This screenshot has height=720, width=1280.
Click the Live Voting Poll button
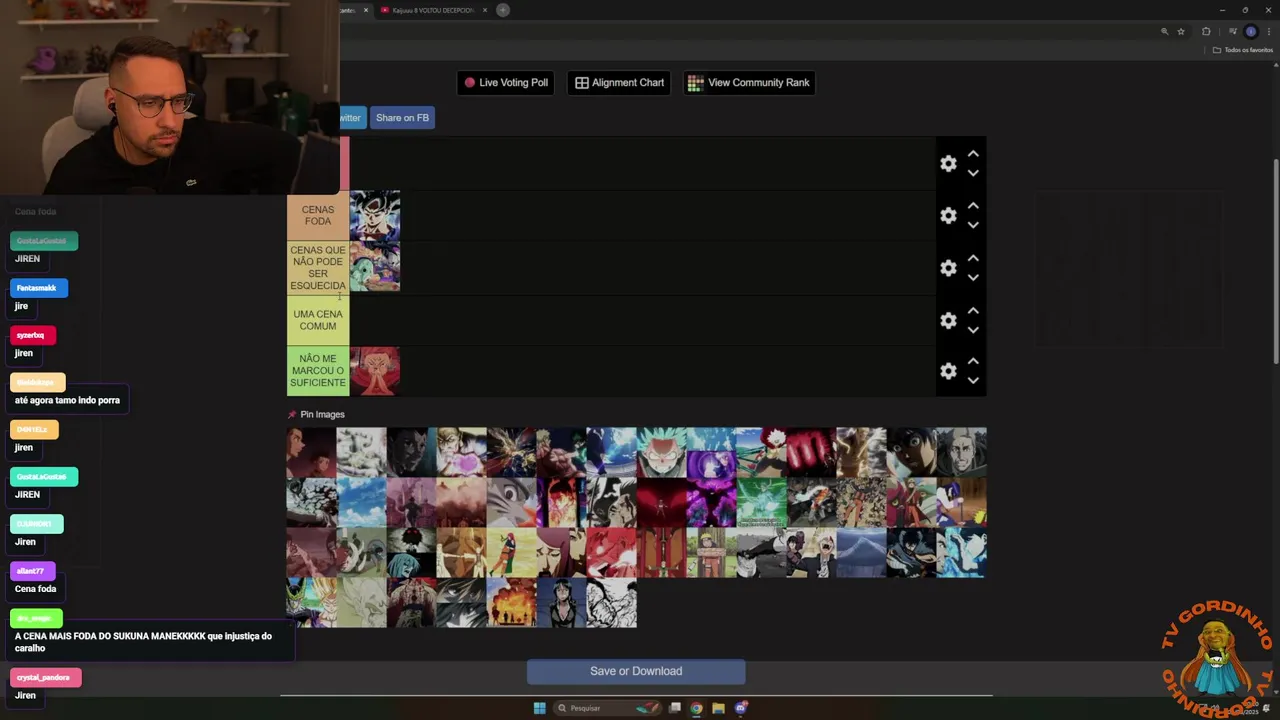[506, 83]
